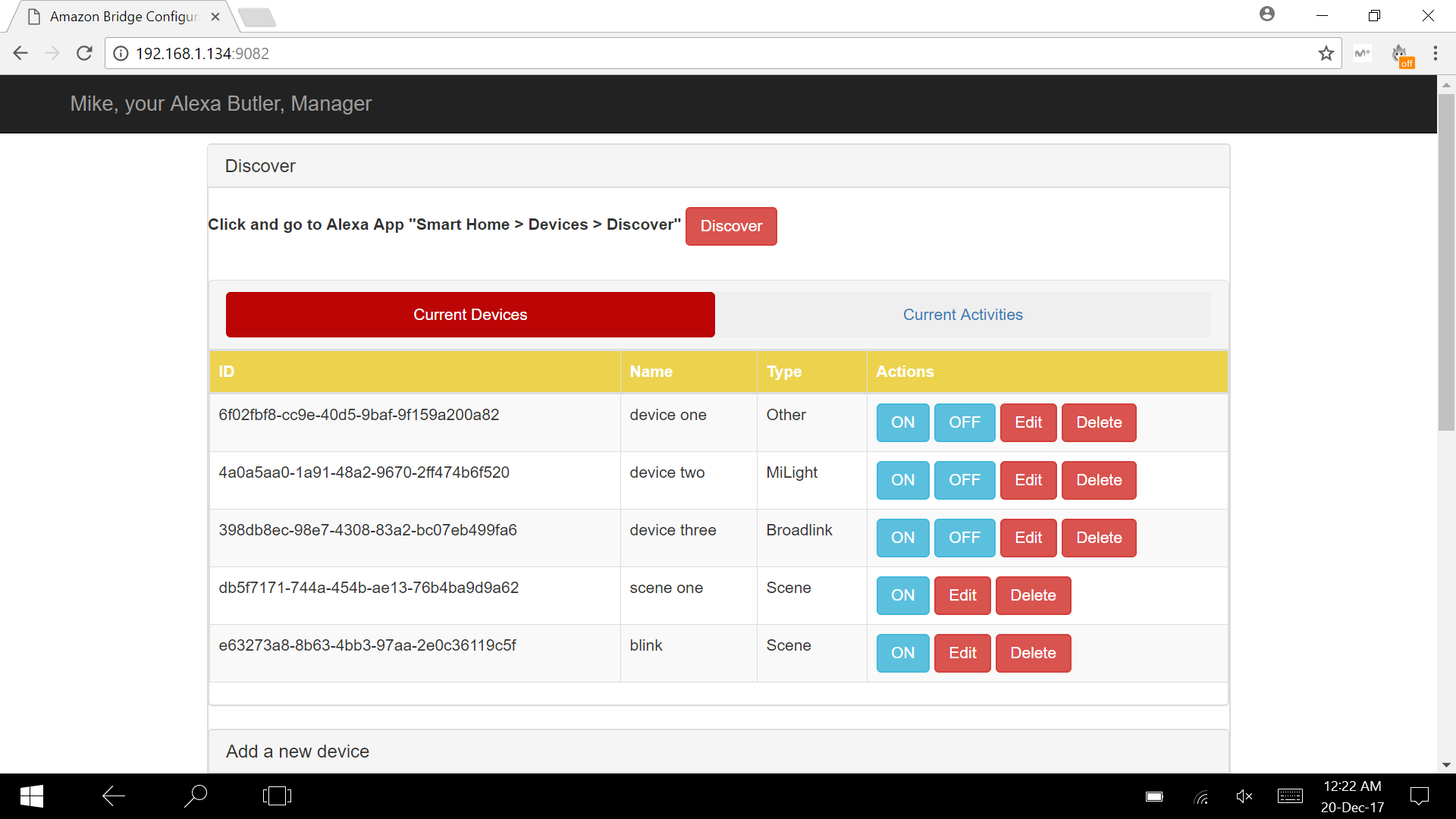Open Task View in taskbar

click(x=277, y=796)
